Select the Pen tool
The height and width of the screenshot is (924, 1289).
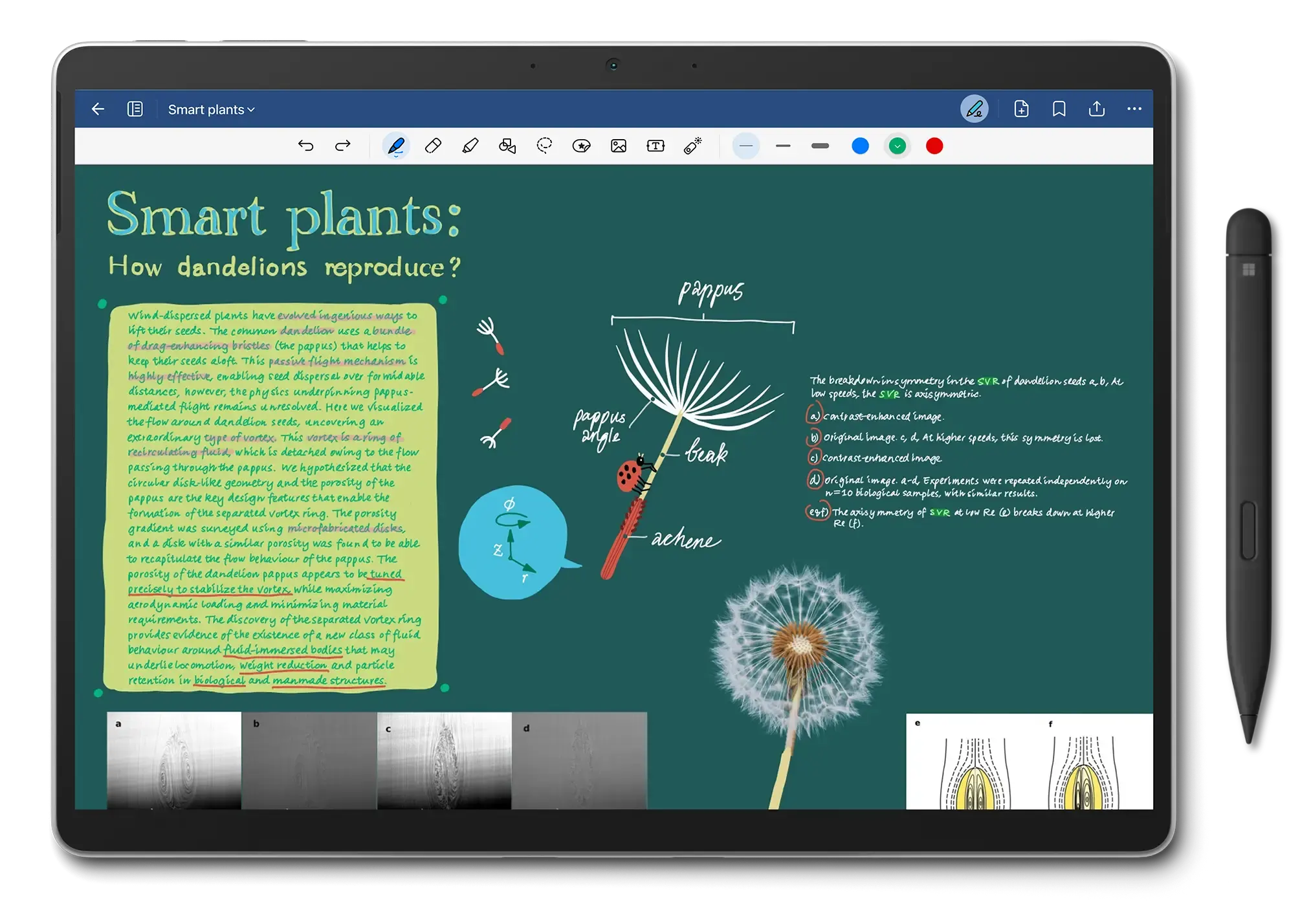click(x=397, y=146)
